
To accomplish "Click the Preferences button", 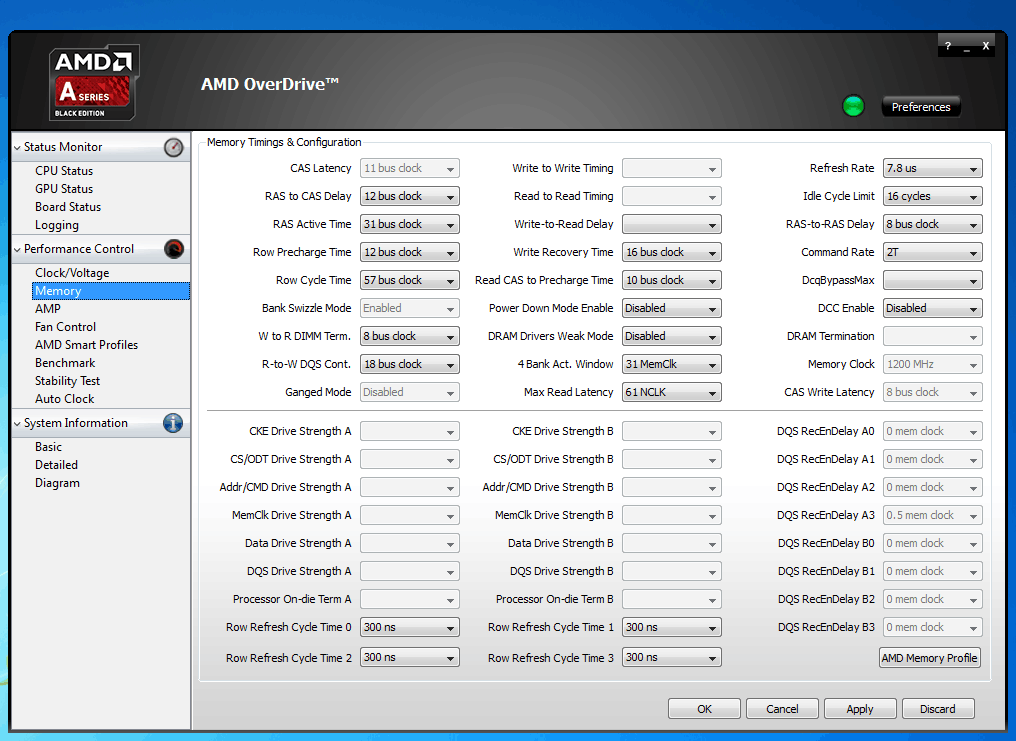I will (x=921, y=107).
